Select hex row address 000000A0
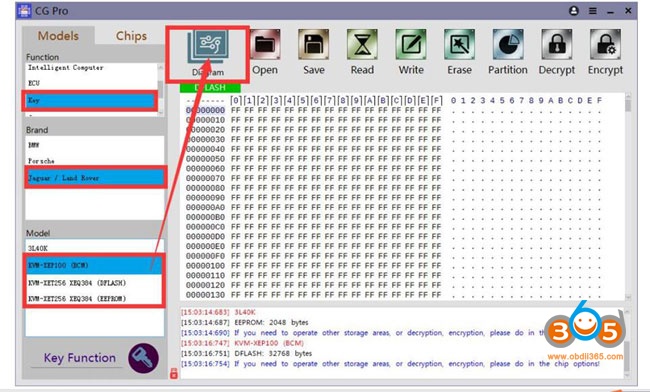650x392 pixels. coord(205,207)
